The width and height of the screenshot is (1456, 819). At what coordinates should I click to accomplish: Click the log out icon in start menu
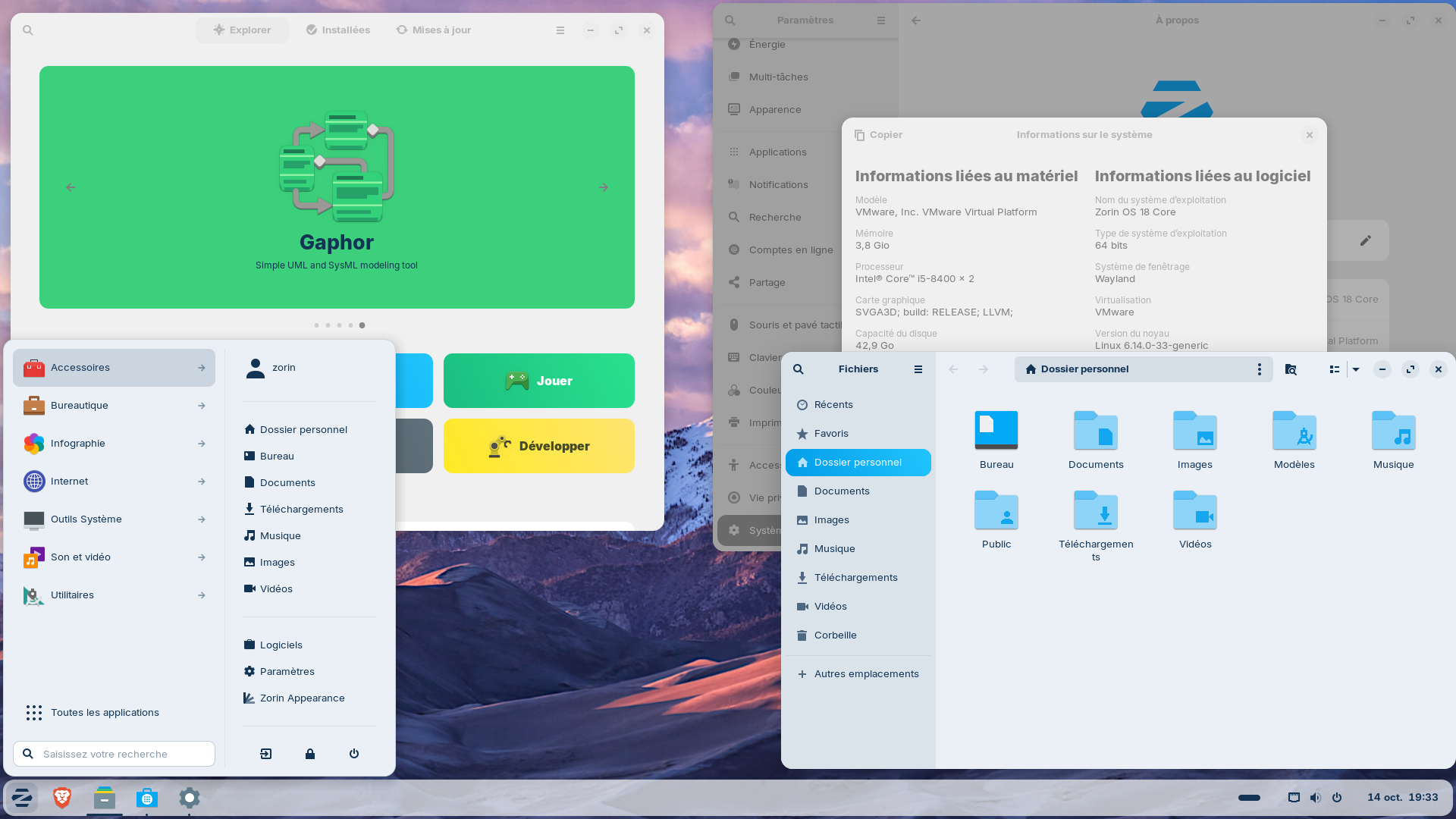click(x=266, y=754)
